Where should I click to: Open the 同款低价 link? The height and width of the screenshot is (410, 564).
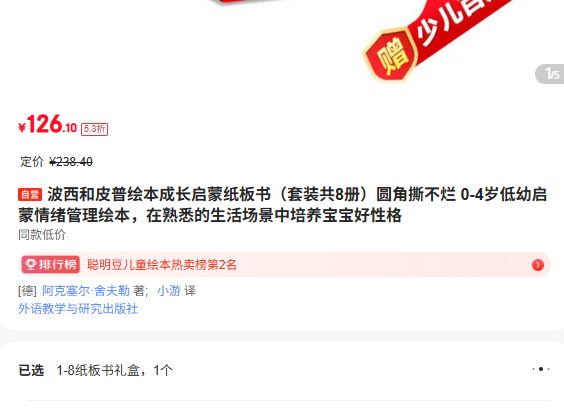click(x=42, y=235)
